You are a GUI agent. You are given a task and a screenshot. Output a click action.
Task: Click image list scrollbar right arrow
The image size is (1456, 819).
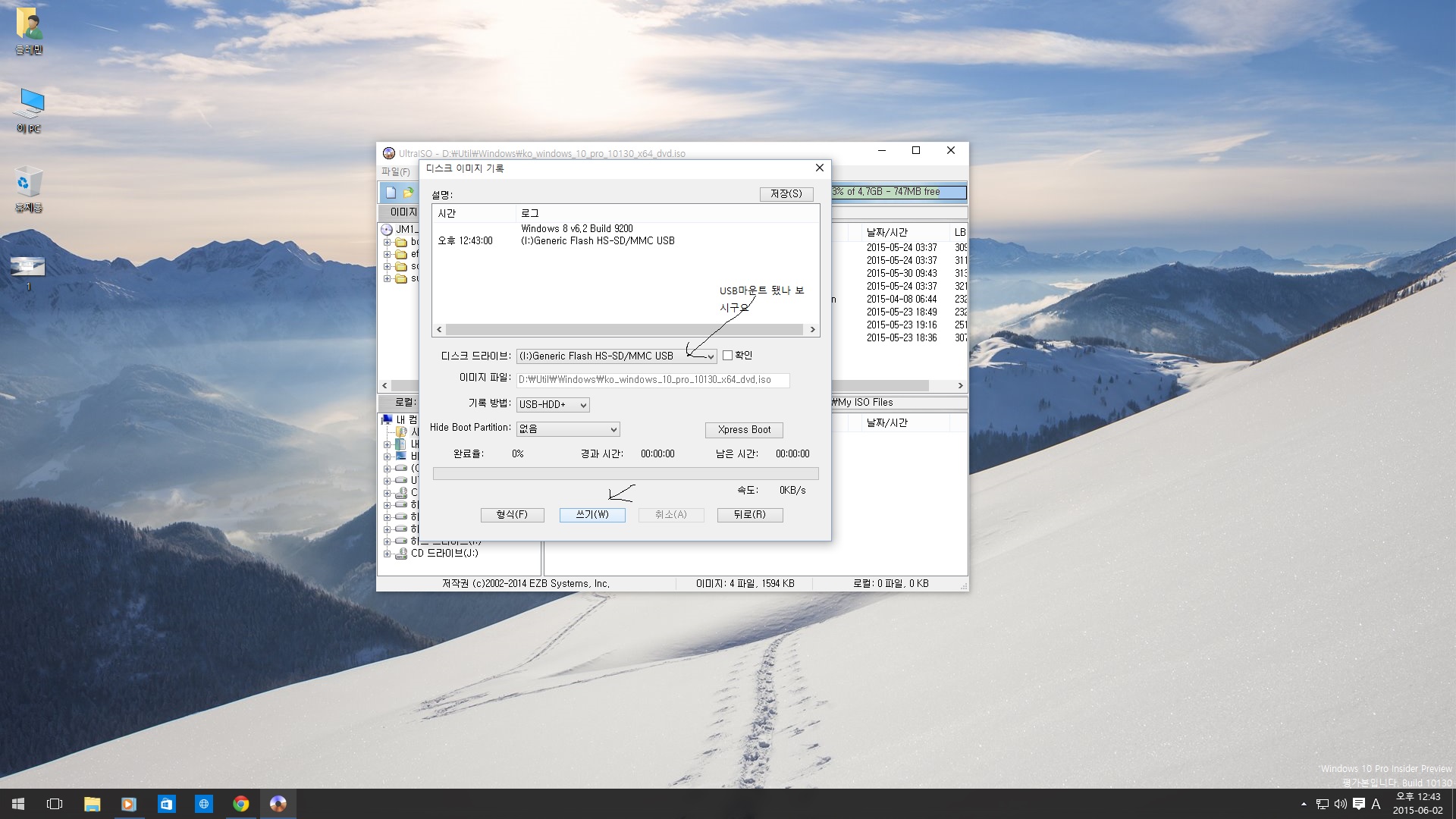coord(960,386)
